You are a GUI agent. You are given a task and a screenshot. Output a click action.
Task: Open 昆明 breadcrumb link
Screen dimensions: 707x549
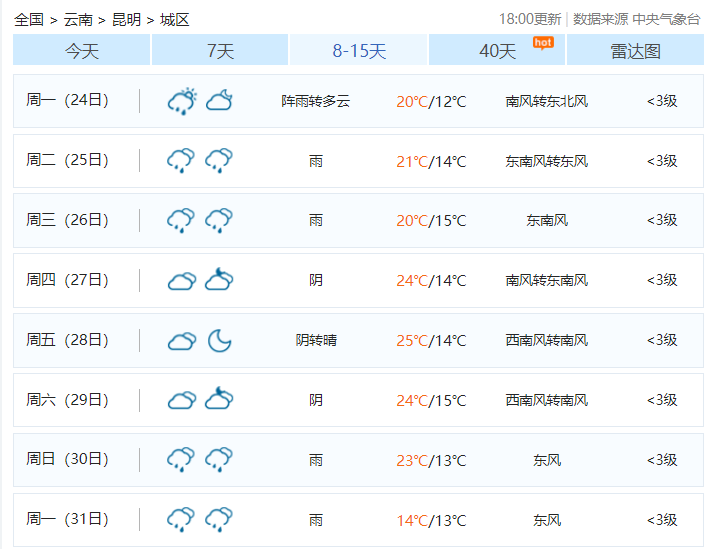(126, 19)
